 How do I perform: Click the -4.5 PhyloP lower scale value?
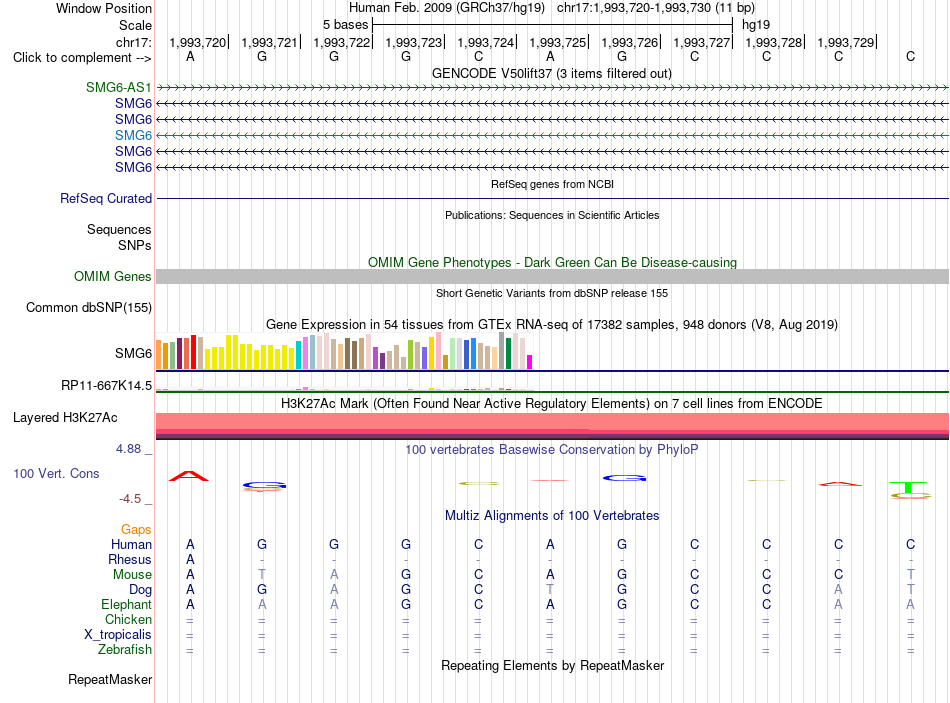click(x=130, y=499)
